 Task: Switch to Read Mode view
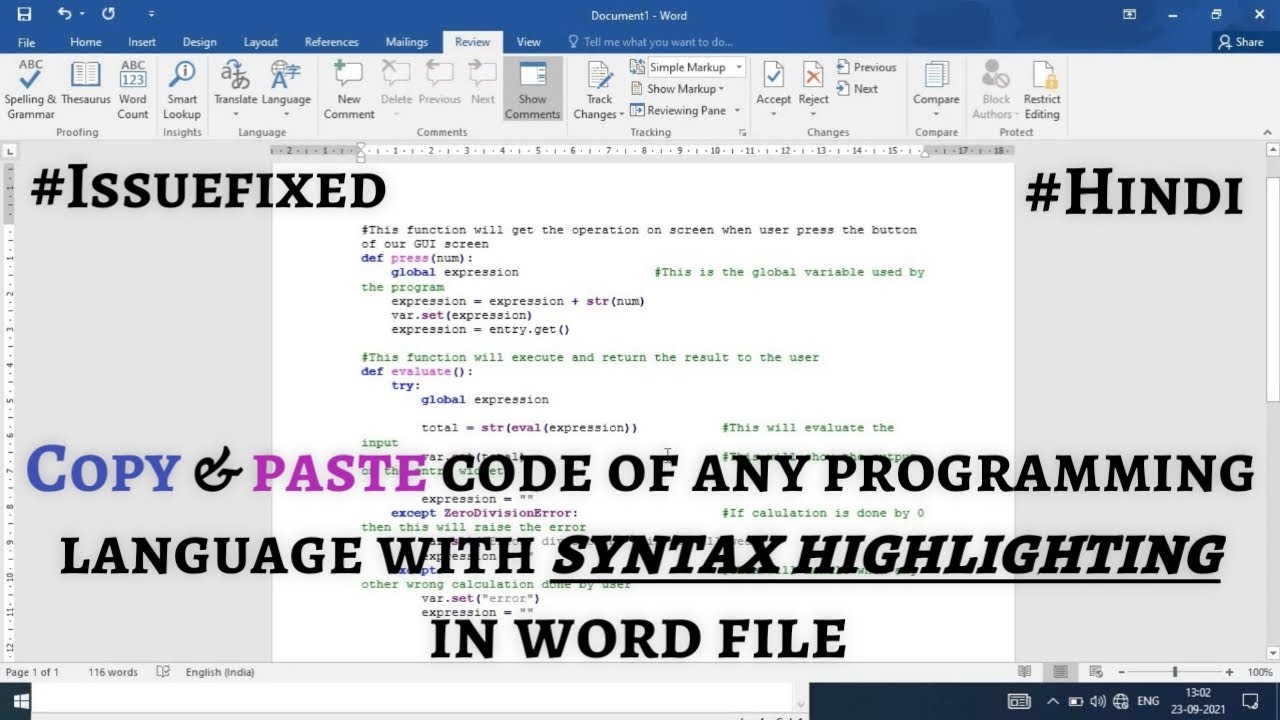tap(1024, 672)
